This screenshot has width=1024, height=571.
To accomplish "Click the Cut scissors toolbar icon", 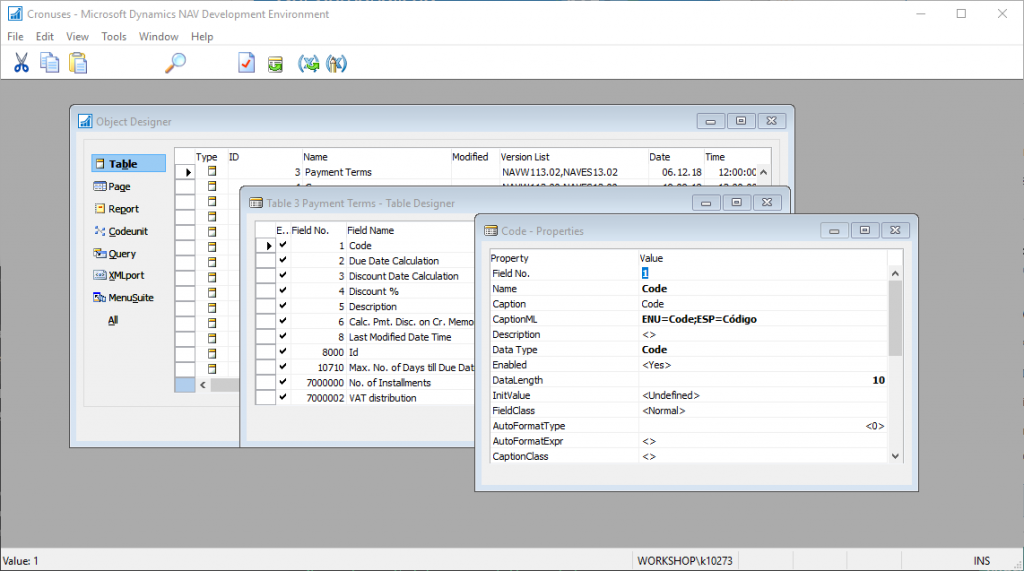I will (21, 62).
